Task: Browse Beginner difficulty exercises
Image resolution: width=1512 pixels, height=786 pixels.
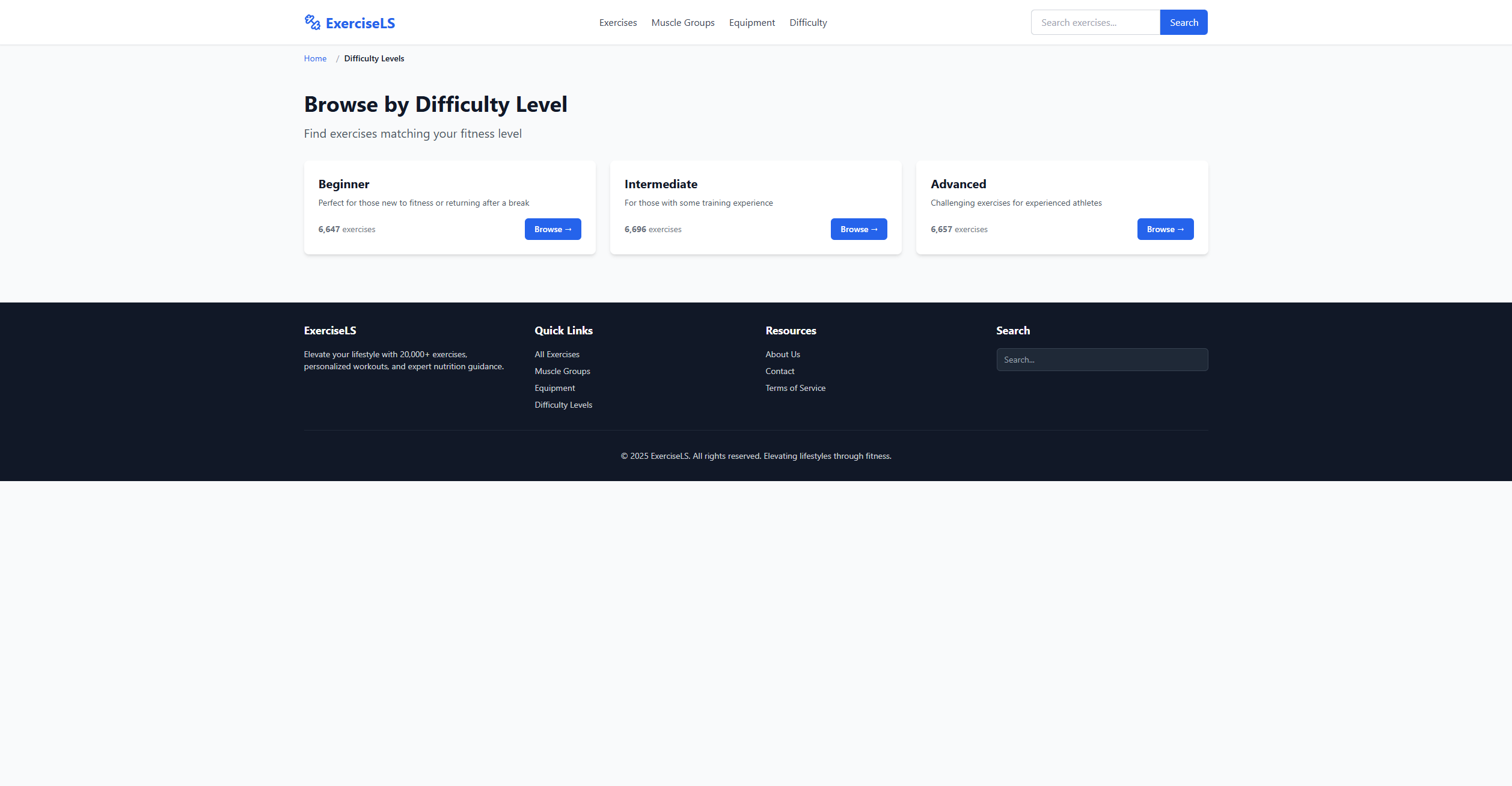Action: point(552,229)
